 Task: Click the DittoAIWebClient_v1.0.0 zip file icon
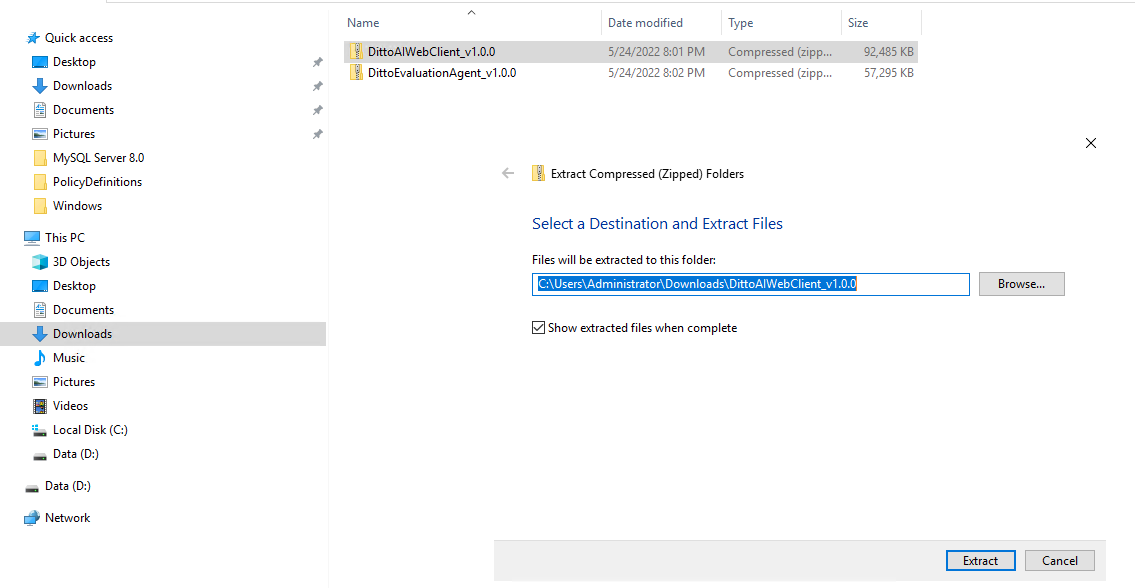[355, 51]
